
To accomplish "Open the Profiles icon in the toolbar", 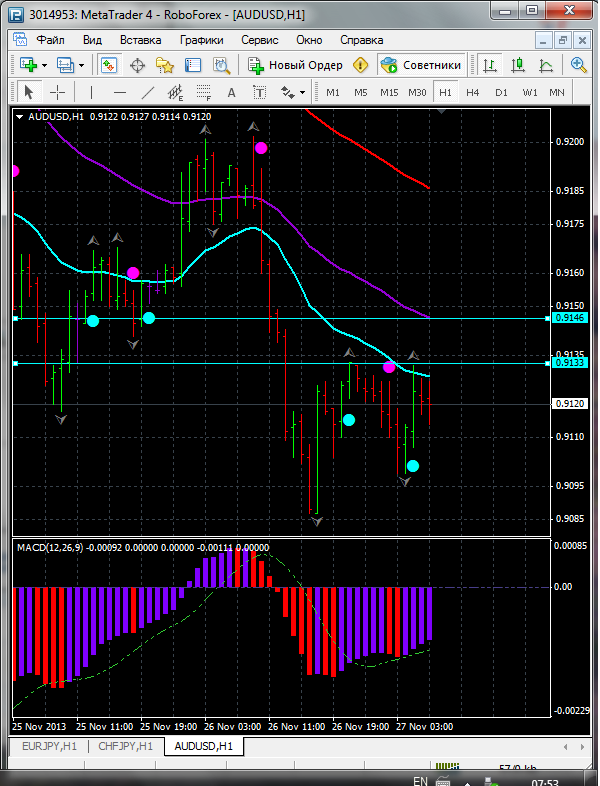I will pos(65,65).
